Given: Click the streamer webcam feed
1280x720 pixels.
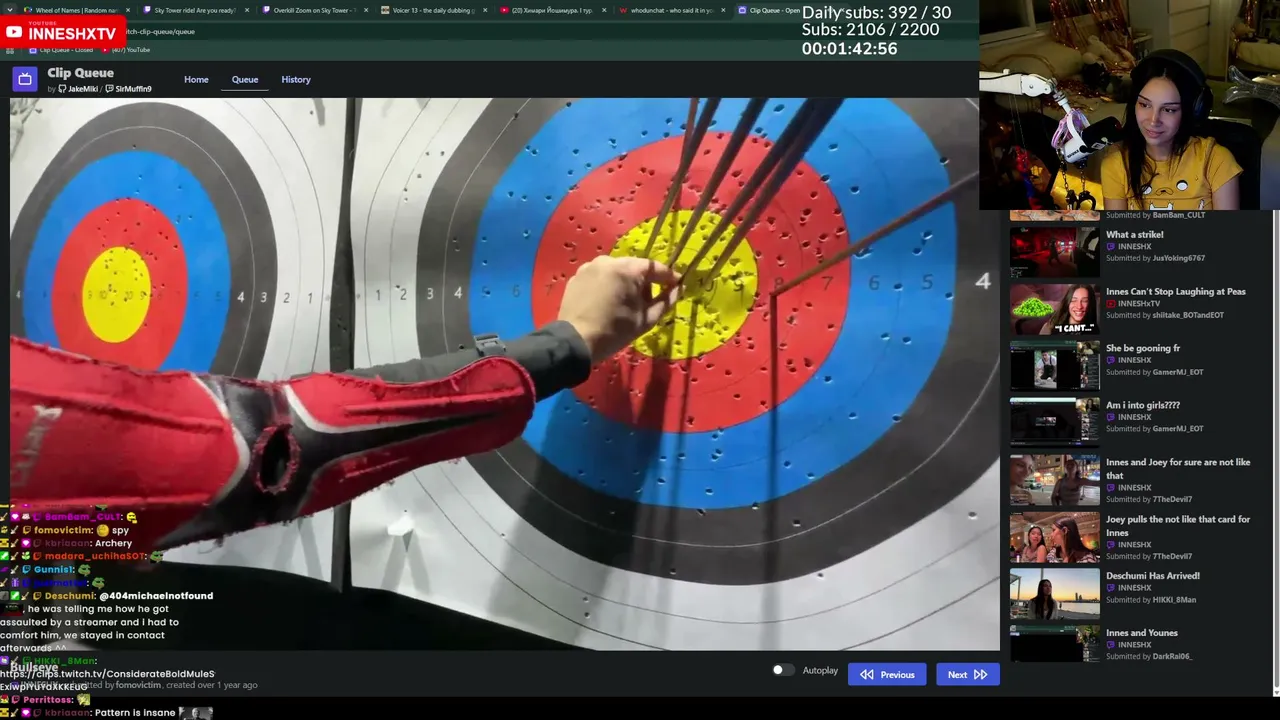Looking at the screenshot, I should pos(1130,105).
